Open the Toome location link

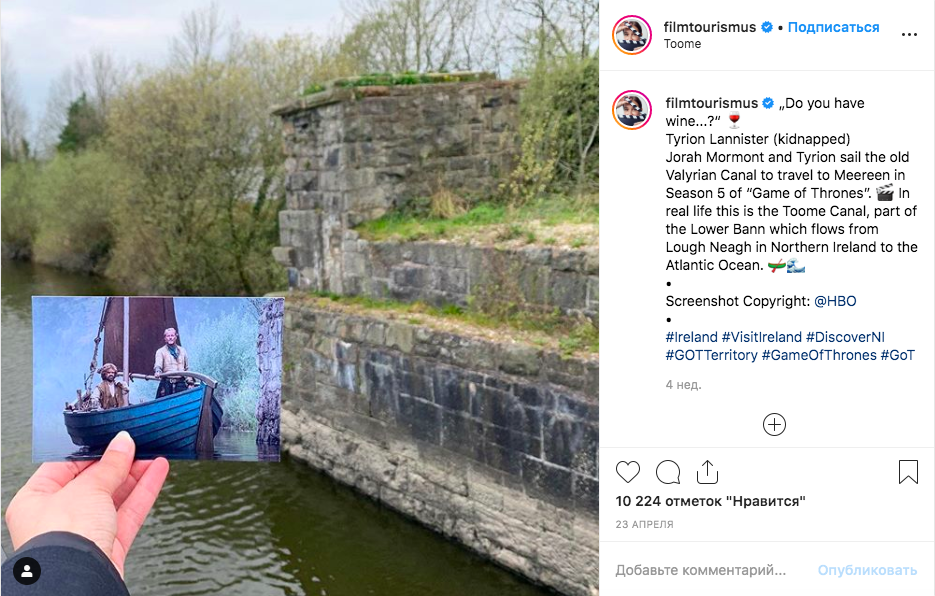682,44
